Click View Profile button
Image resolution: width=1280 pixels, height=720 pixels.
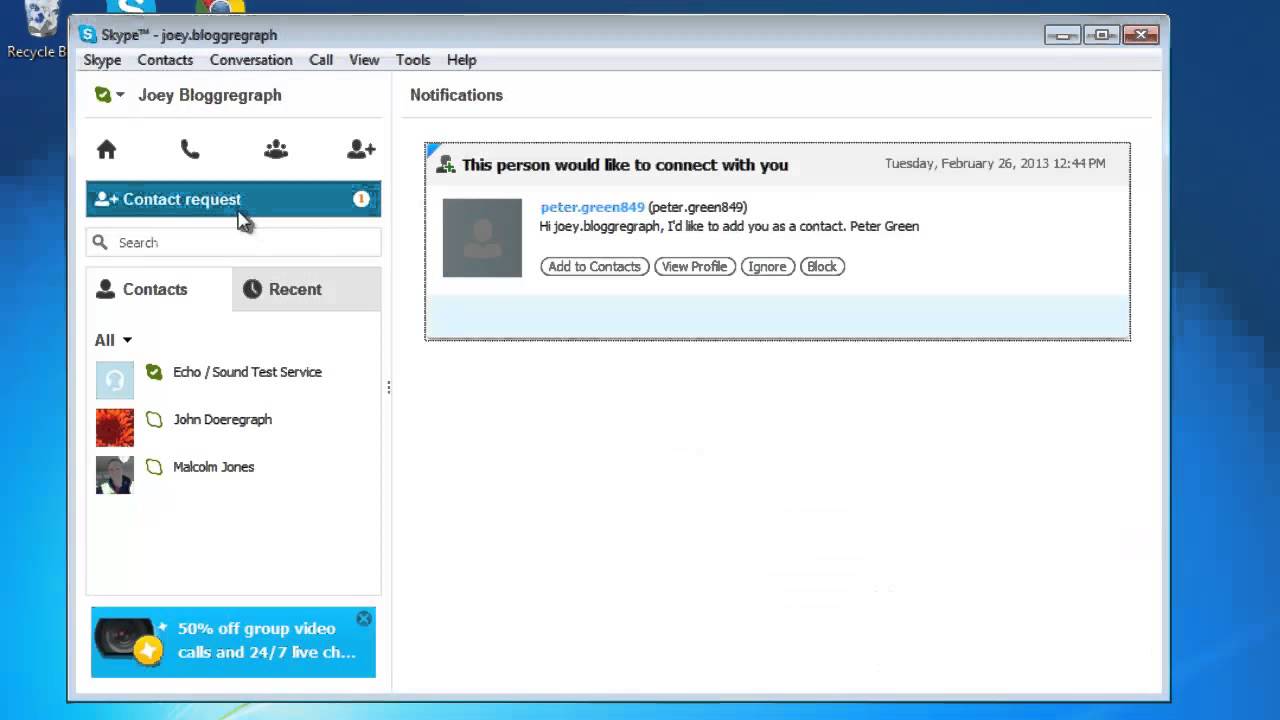coord(694,266)
